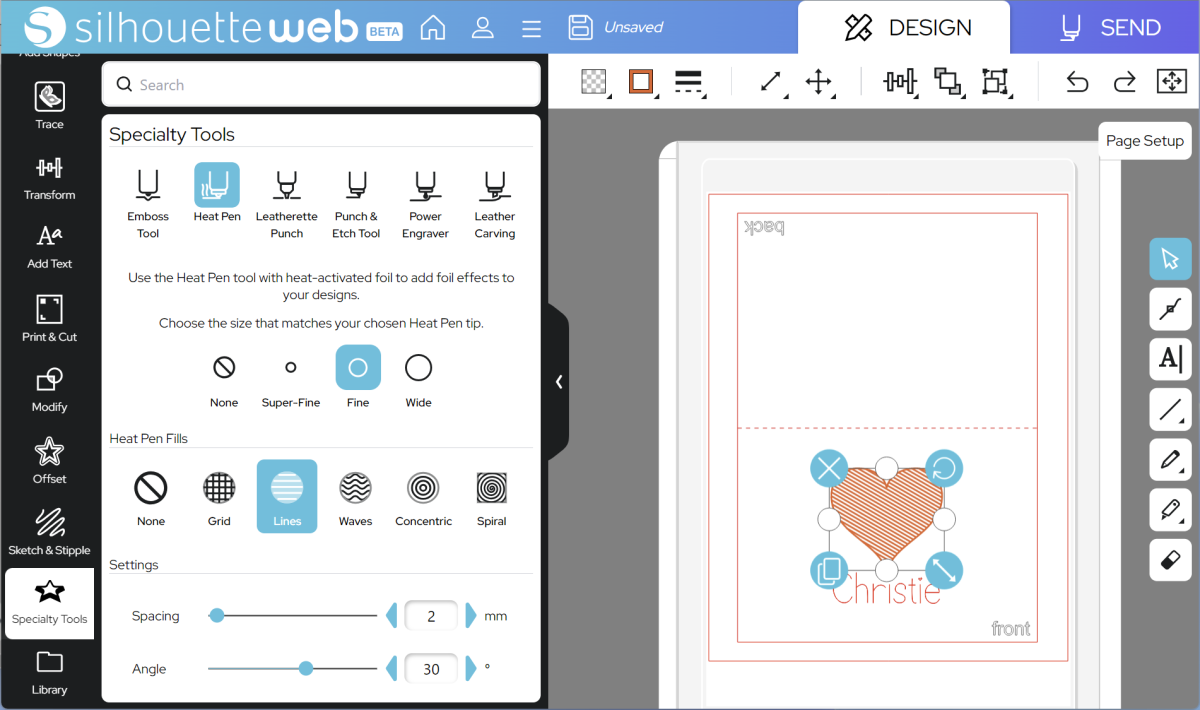Open the line color swatch dropdown

[642, 82]
